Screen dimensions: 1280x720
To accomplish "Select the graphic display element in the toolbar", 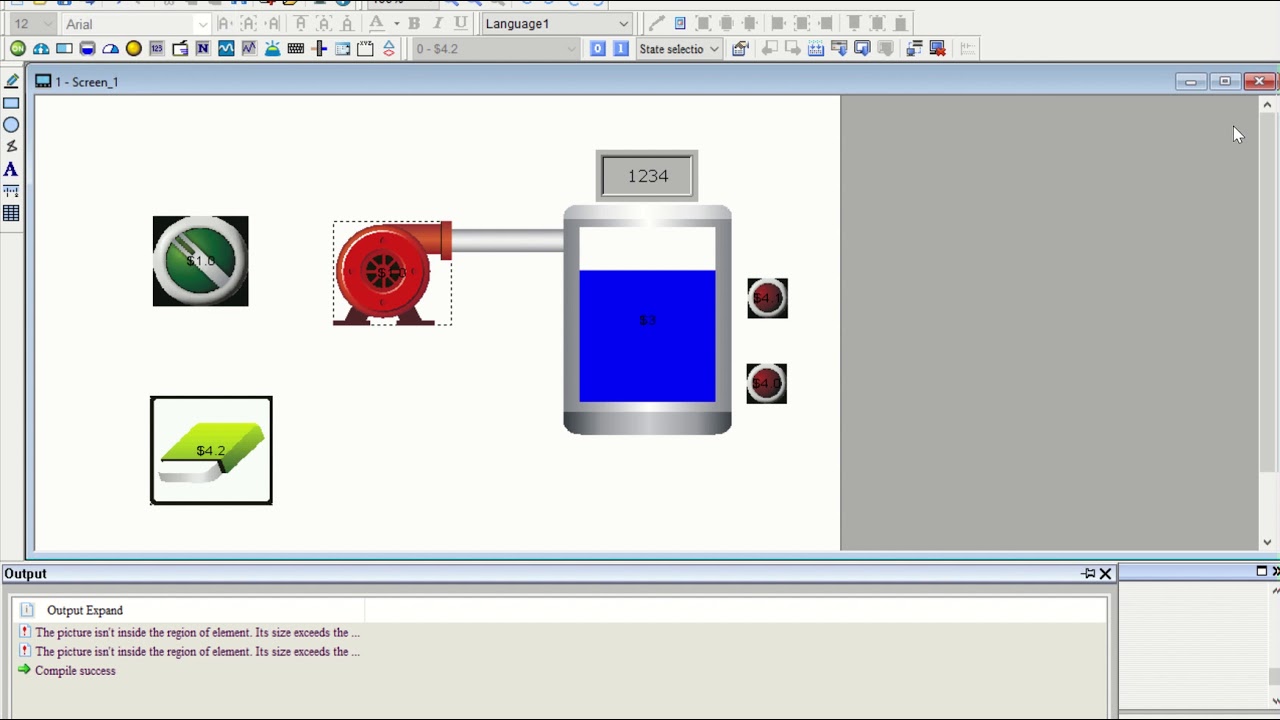I will point(180,48).
